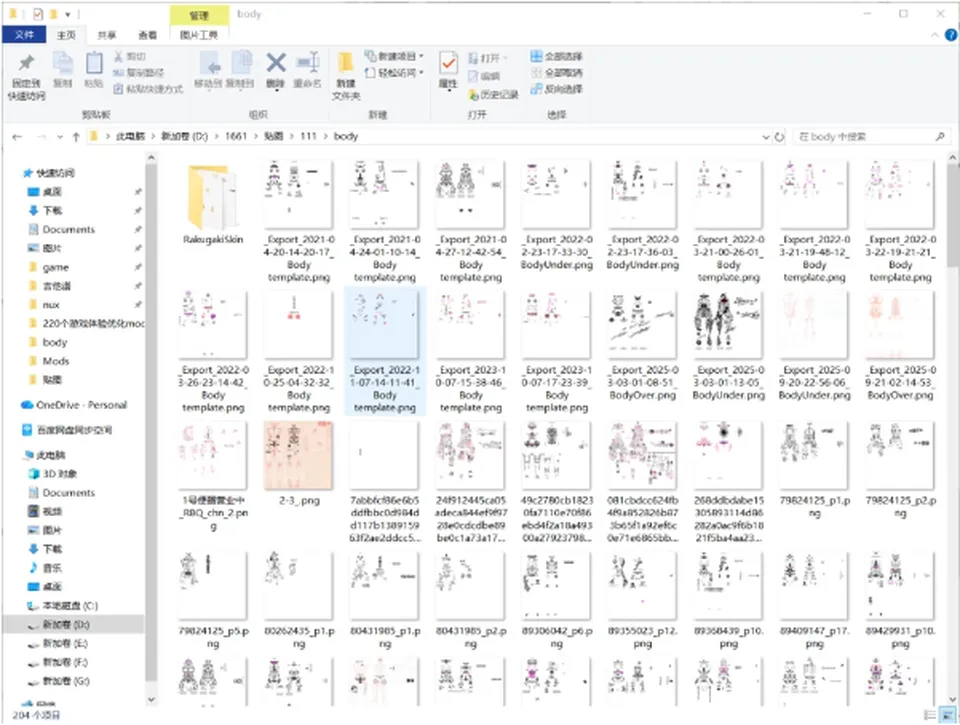Image resolution: width=960 pixels, height=725 pixels.
Task: Open the New item (新建项目) dropdown
Action: 394,56
